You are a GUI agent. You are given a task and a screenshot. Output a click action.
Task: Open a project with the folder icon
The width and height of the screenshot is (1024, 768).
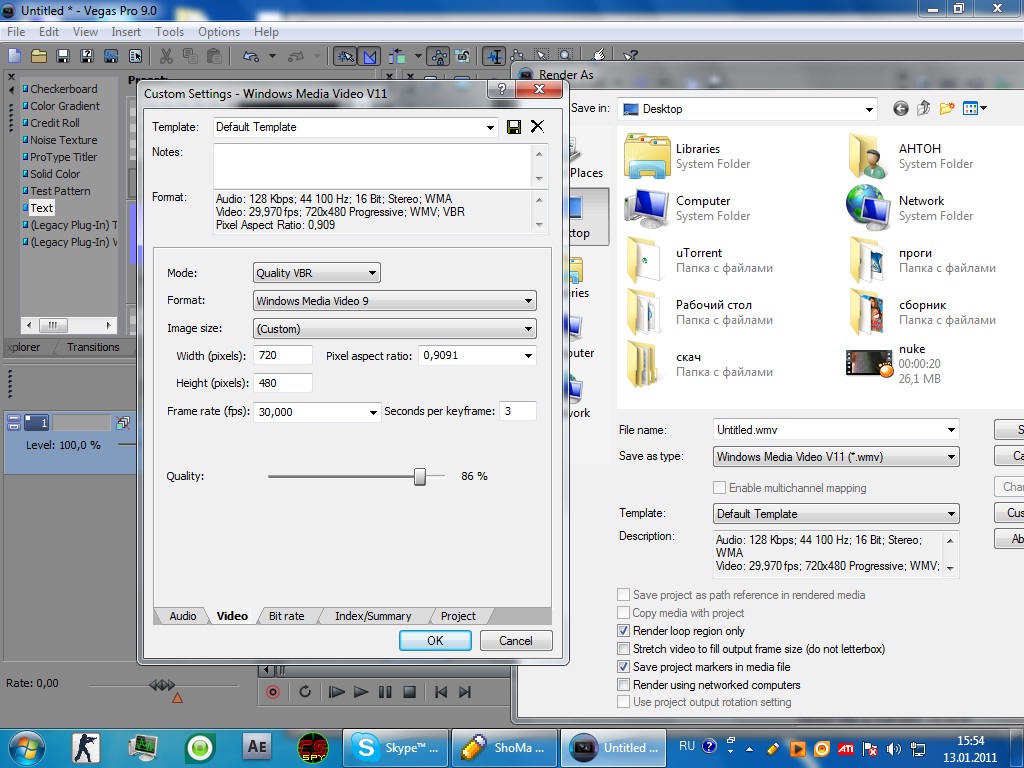point(39,56)
